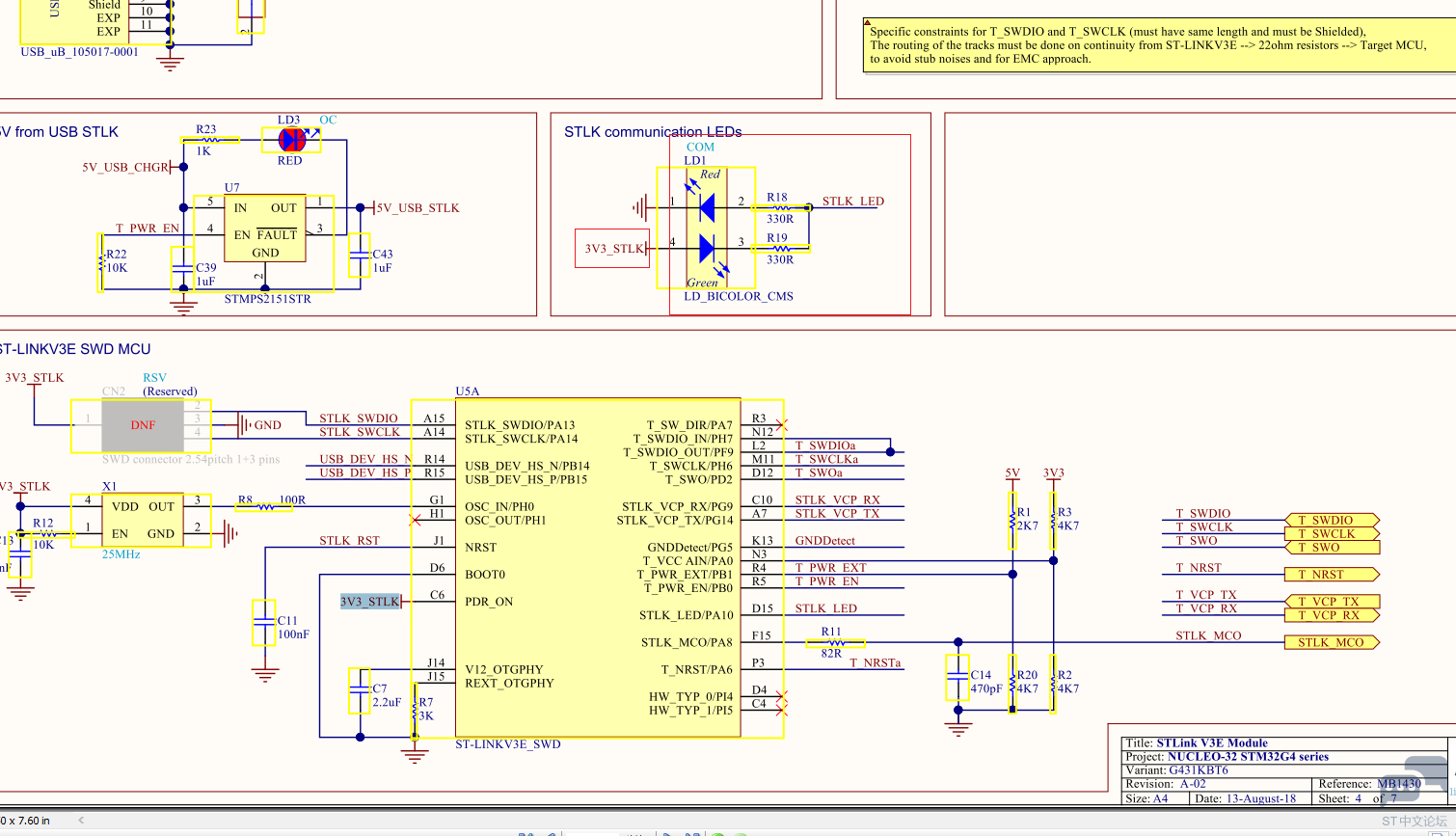1456x836 pixels.
Task: Click the 'STLink V3E Module' title text
Action: tap(1212, 743)
